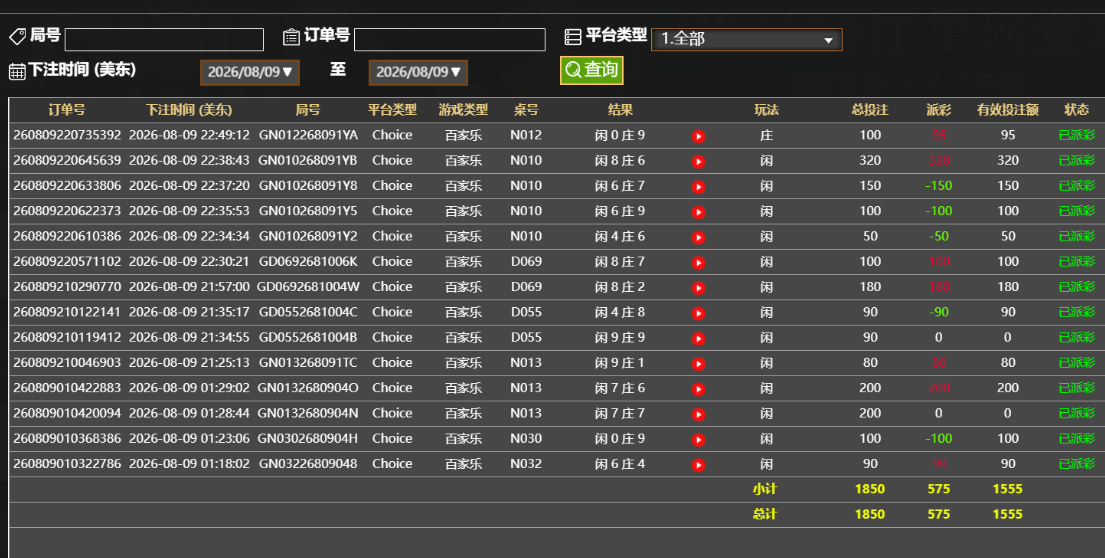Click table number N032
1105x558 pixels.
526,464
